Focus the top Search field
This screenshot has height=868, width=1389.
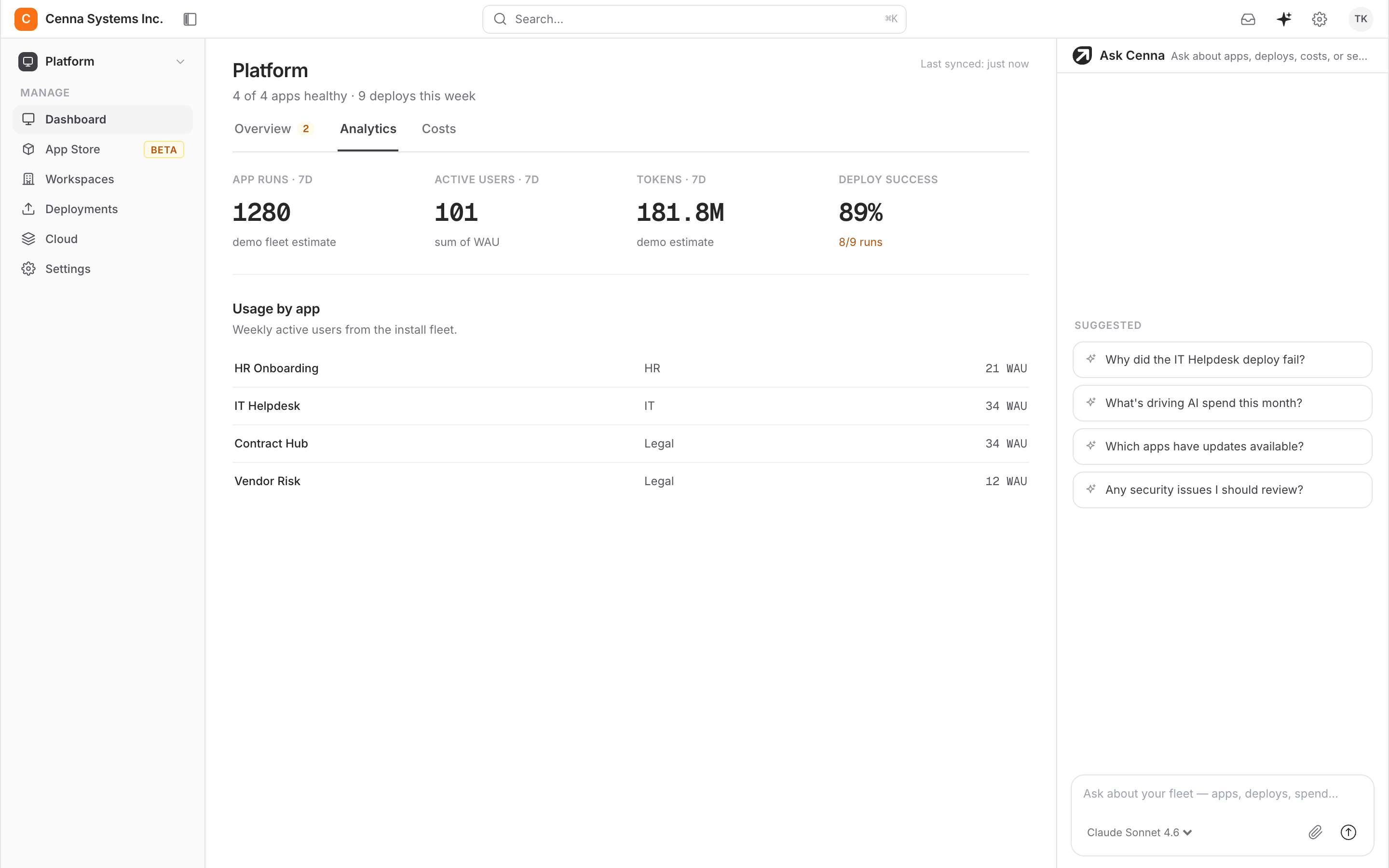coord(694,19)
